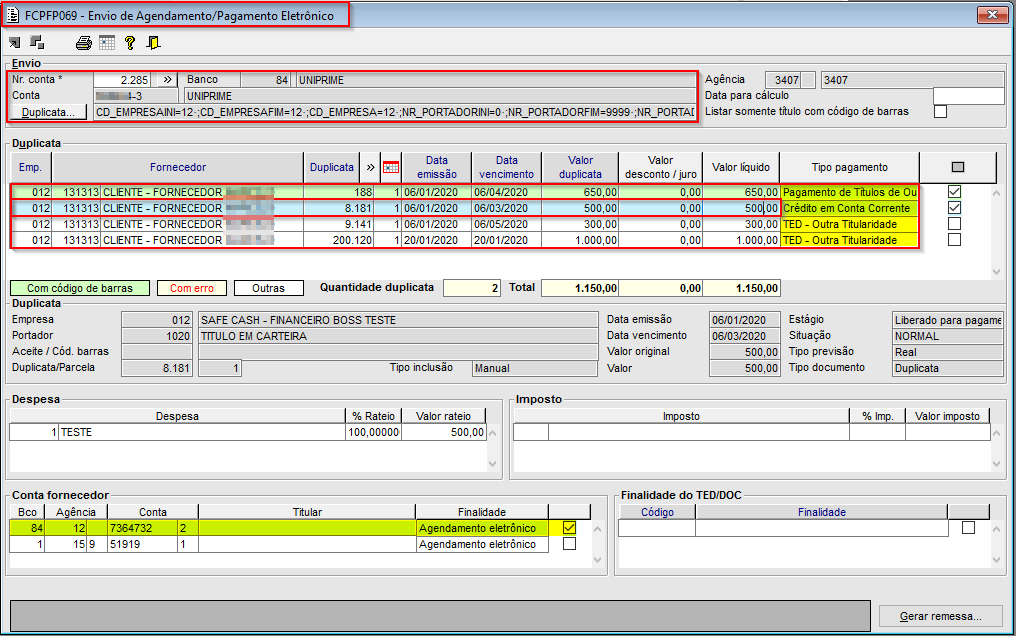
Task: Click the green Com código de barras legend
Action: [81, 288]
